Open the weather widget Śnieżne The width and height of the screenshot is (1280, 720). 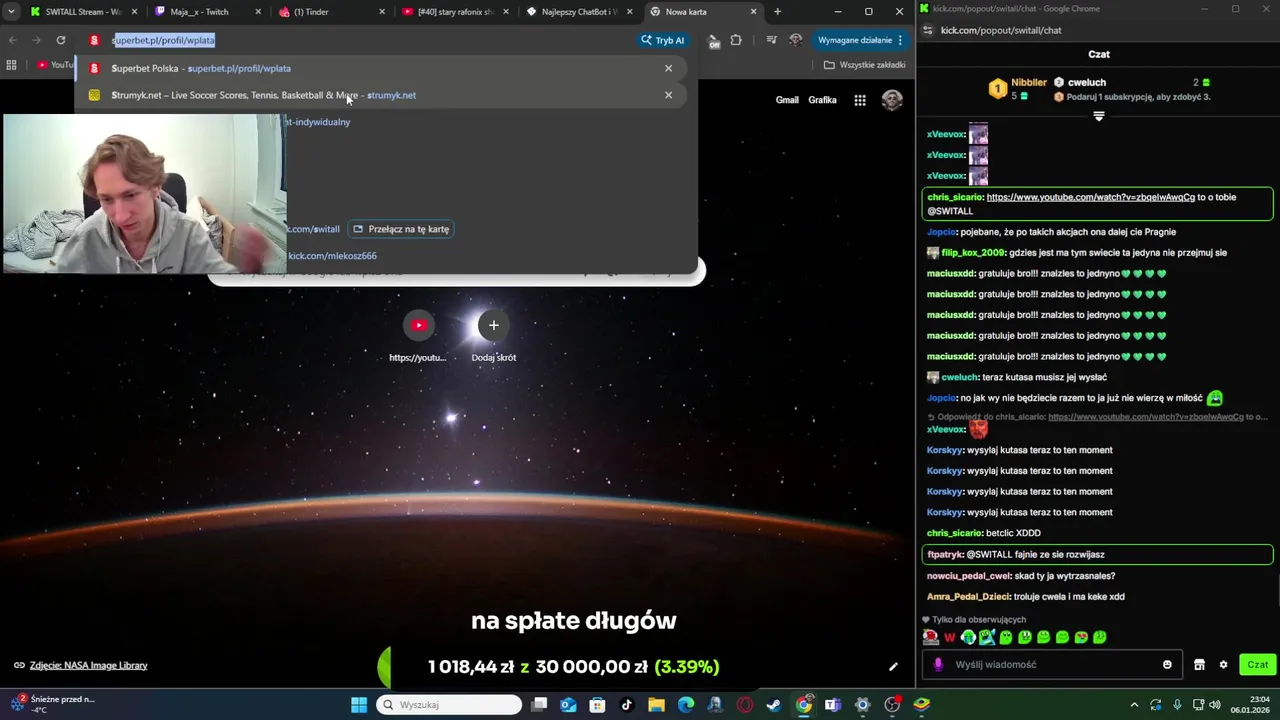click(x=52, y=704)
